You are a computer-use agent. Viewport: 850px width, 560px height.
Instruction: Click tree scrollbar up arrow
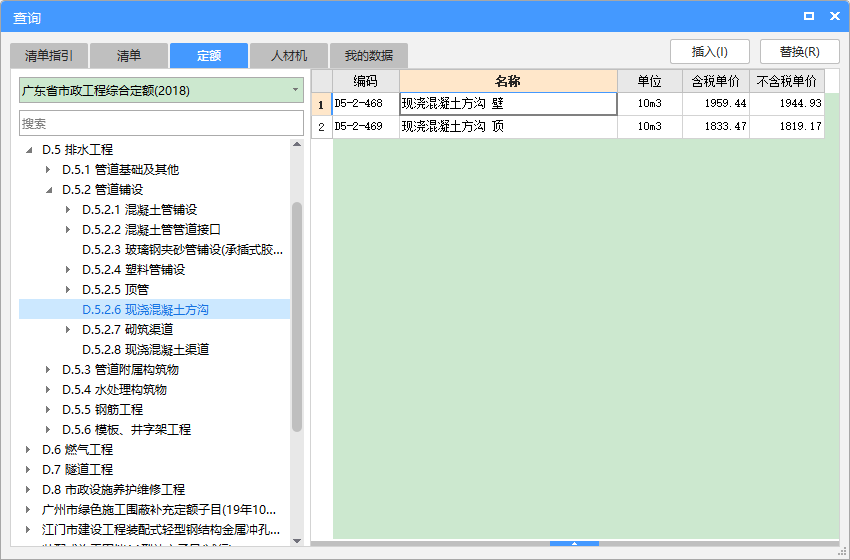[297, 144]
